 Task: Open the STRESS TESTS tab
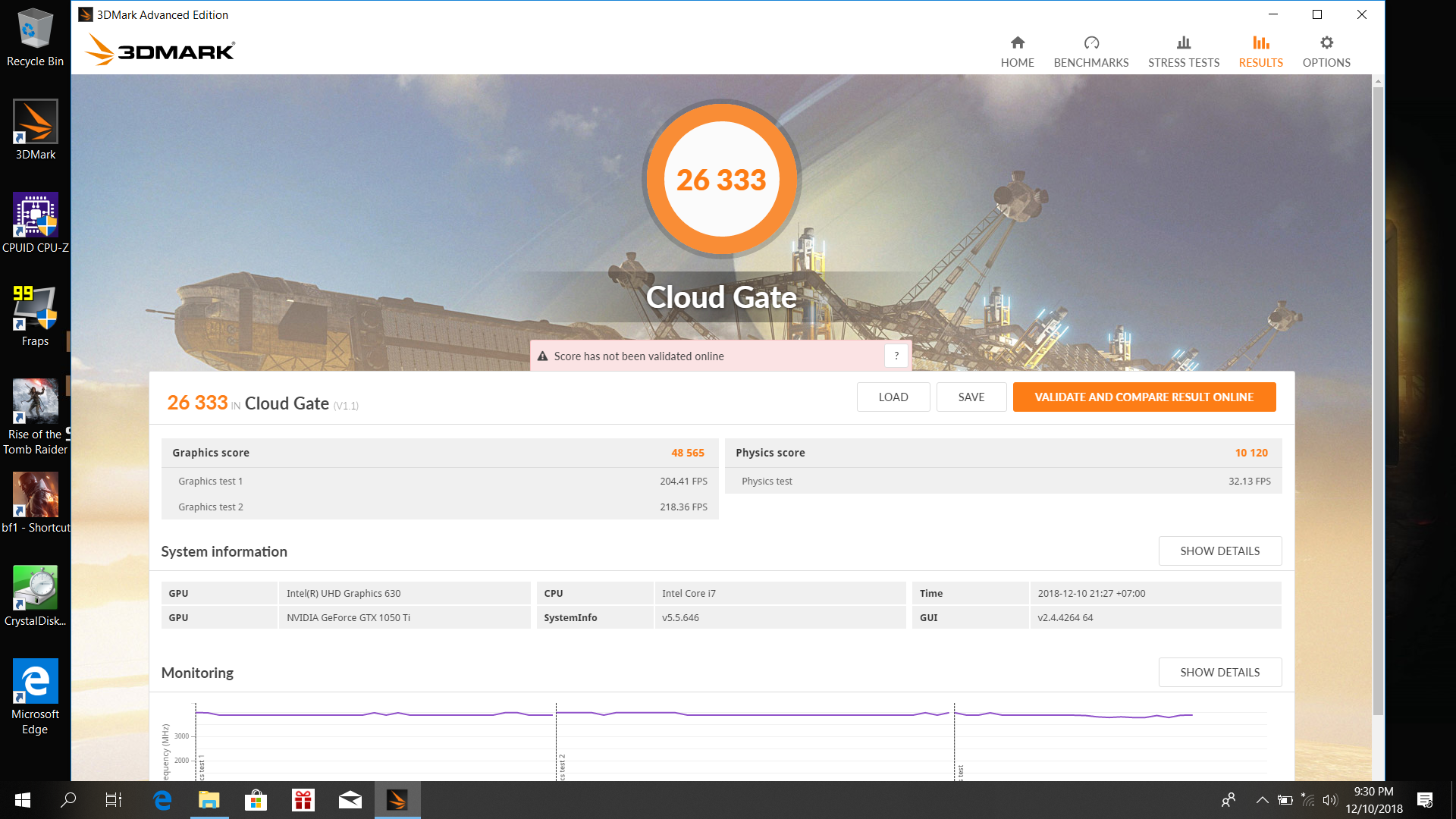pyautogui.click(x=1183, y=52)
